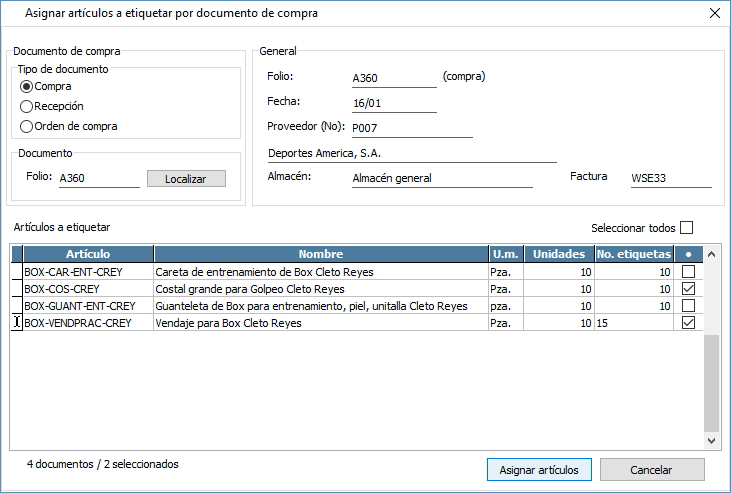This screenshot has height=493, width=731.
Task: Select Orden de compra option
Action: click(27, 126)
